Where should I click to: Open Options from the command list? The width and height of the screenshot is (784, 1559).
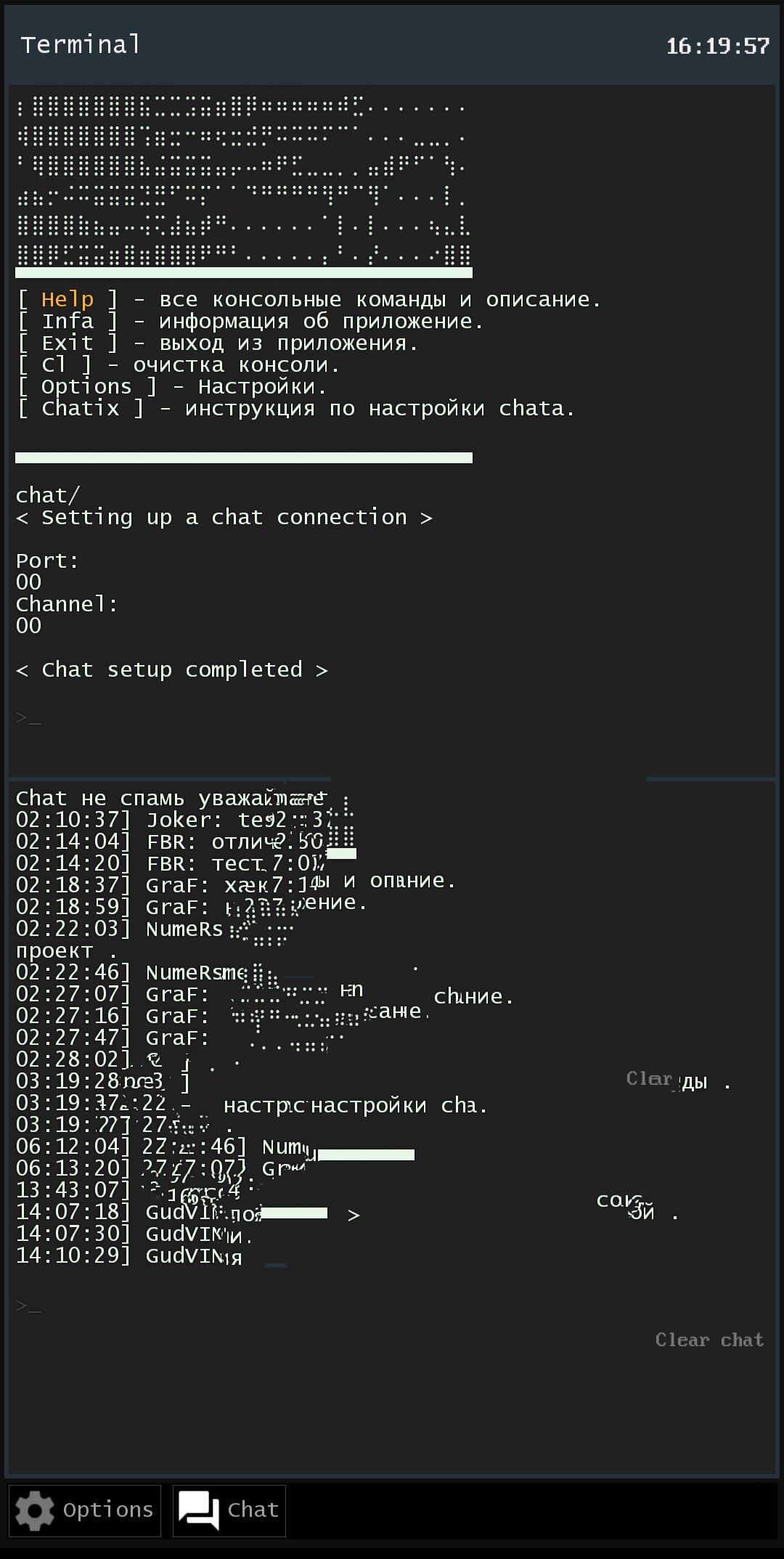point(86,386)
